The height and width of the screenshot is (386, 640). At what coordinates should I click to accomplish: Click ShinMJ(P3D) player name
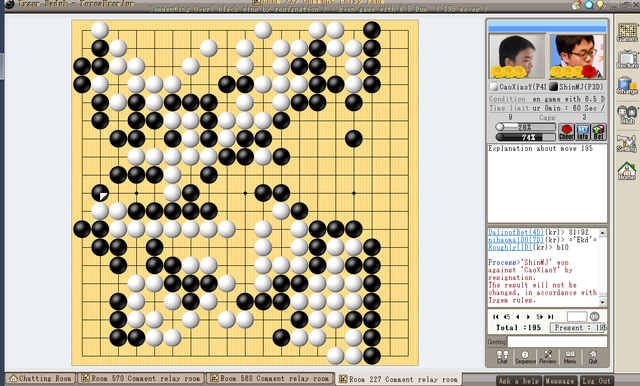(581, 87)
